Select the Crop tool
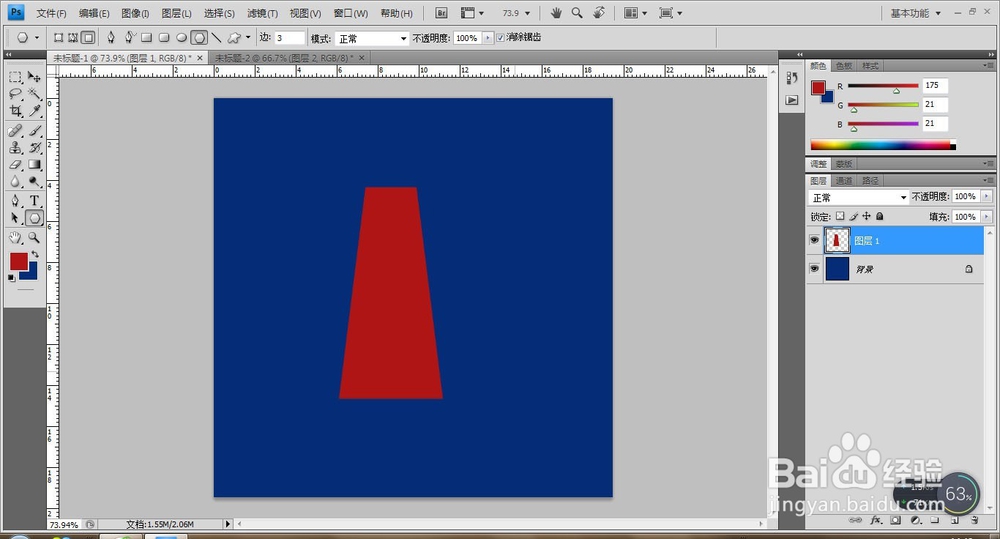1000x539 pixels. 15,111
